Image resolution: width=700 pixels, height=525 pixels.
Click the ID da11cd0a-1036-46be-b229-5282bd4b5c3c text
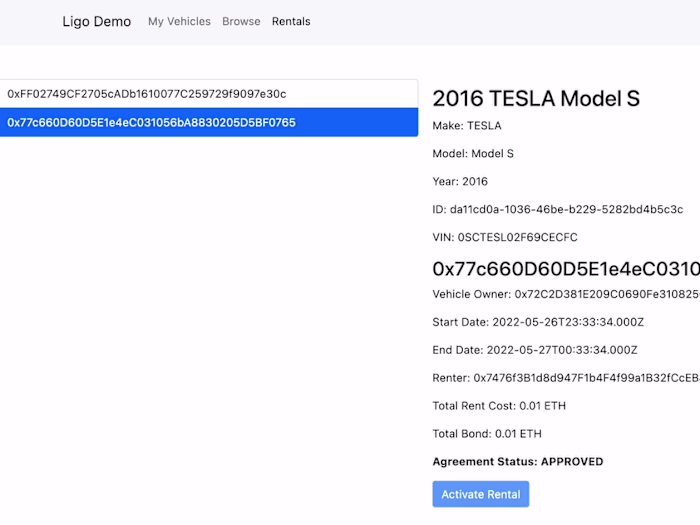point(558,209)
